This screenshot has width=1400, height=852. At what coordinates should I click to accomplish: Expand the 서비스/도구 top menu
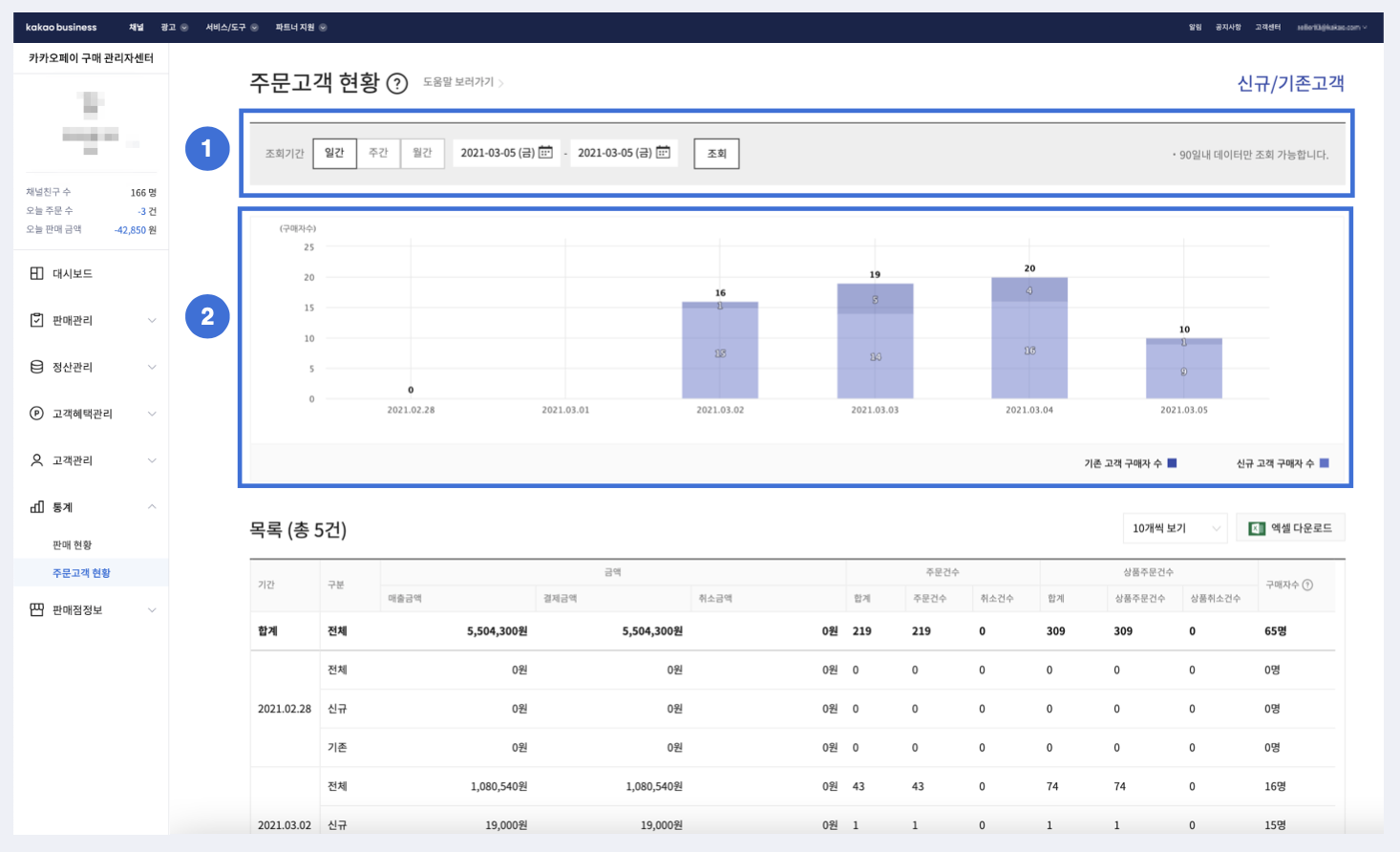pyautogui.click(x=232, y=27)
